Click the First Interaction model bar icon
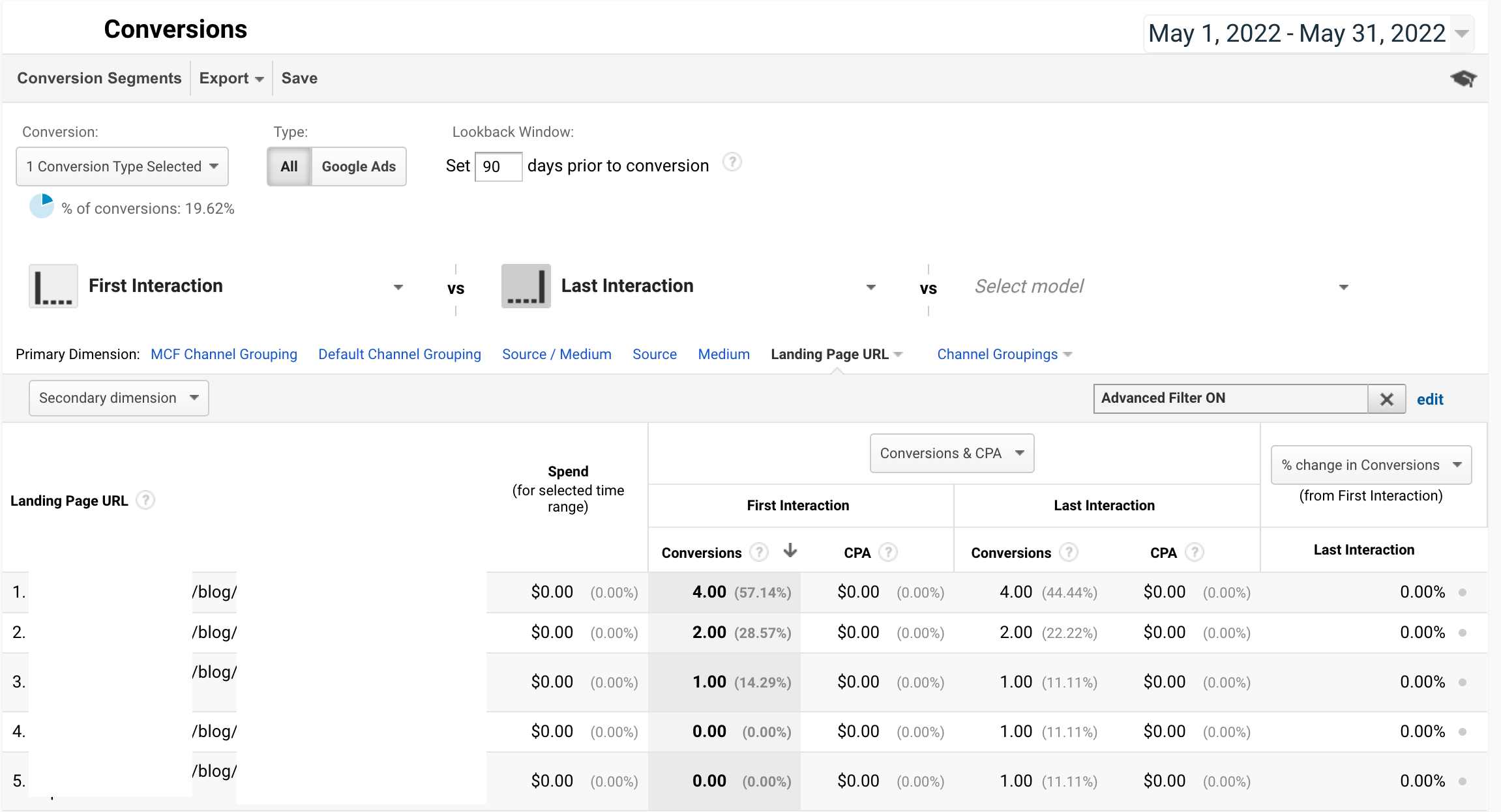The image size is (1501, 812). pyautogui.click(x=53, y=285)
